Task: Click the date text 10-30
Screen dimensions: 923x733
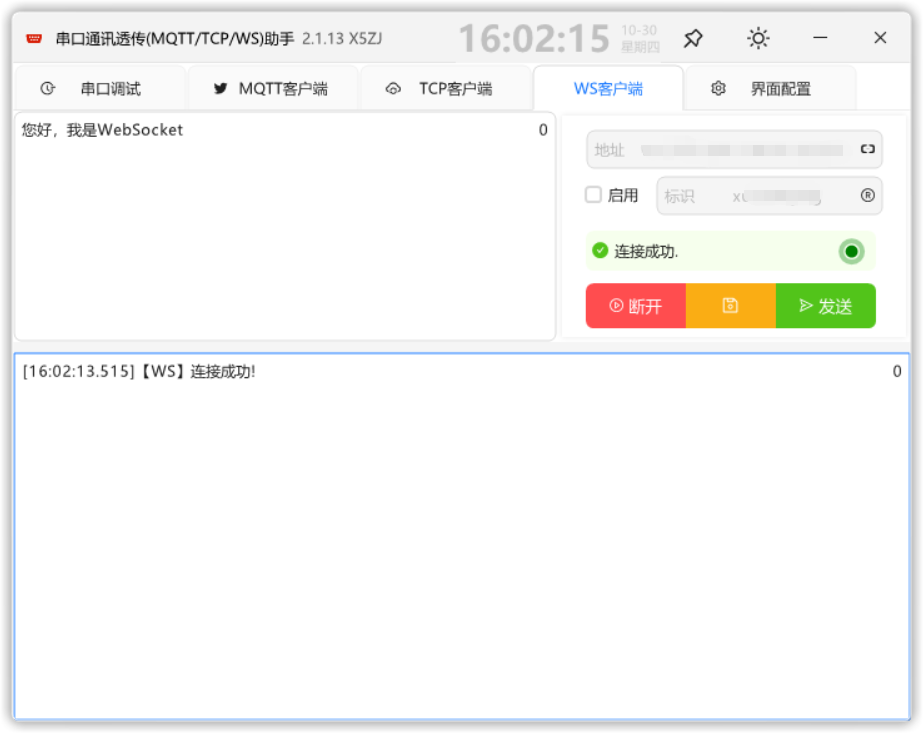Action: tap(639, 30)
